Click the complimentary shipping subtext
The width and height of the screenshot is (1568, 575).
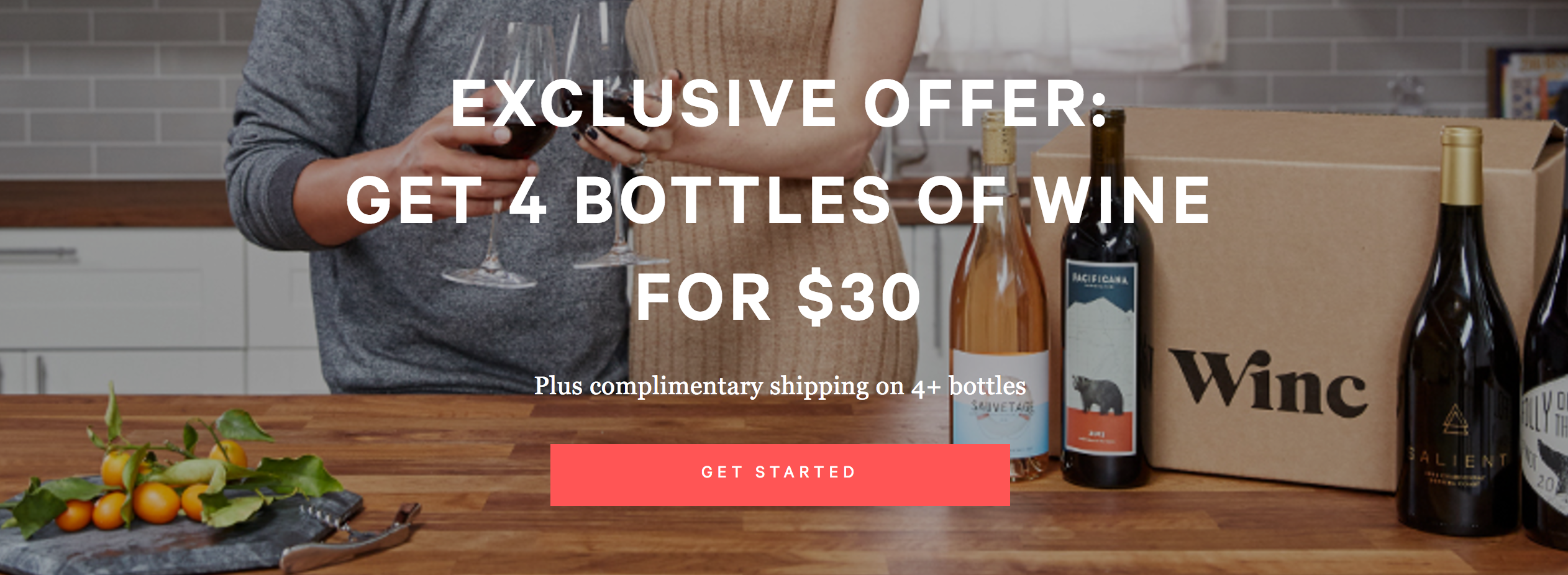coord(780,386)
